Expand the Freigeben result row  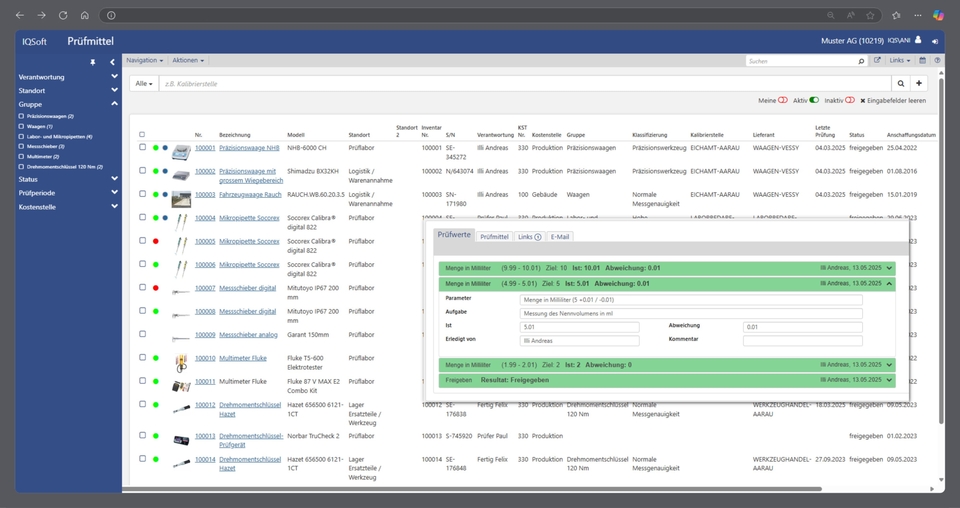click(x=889, y=380)
